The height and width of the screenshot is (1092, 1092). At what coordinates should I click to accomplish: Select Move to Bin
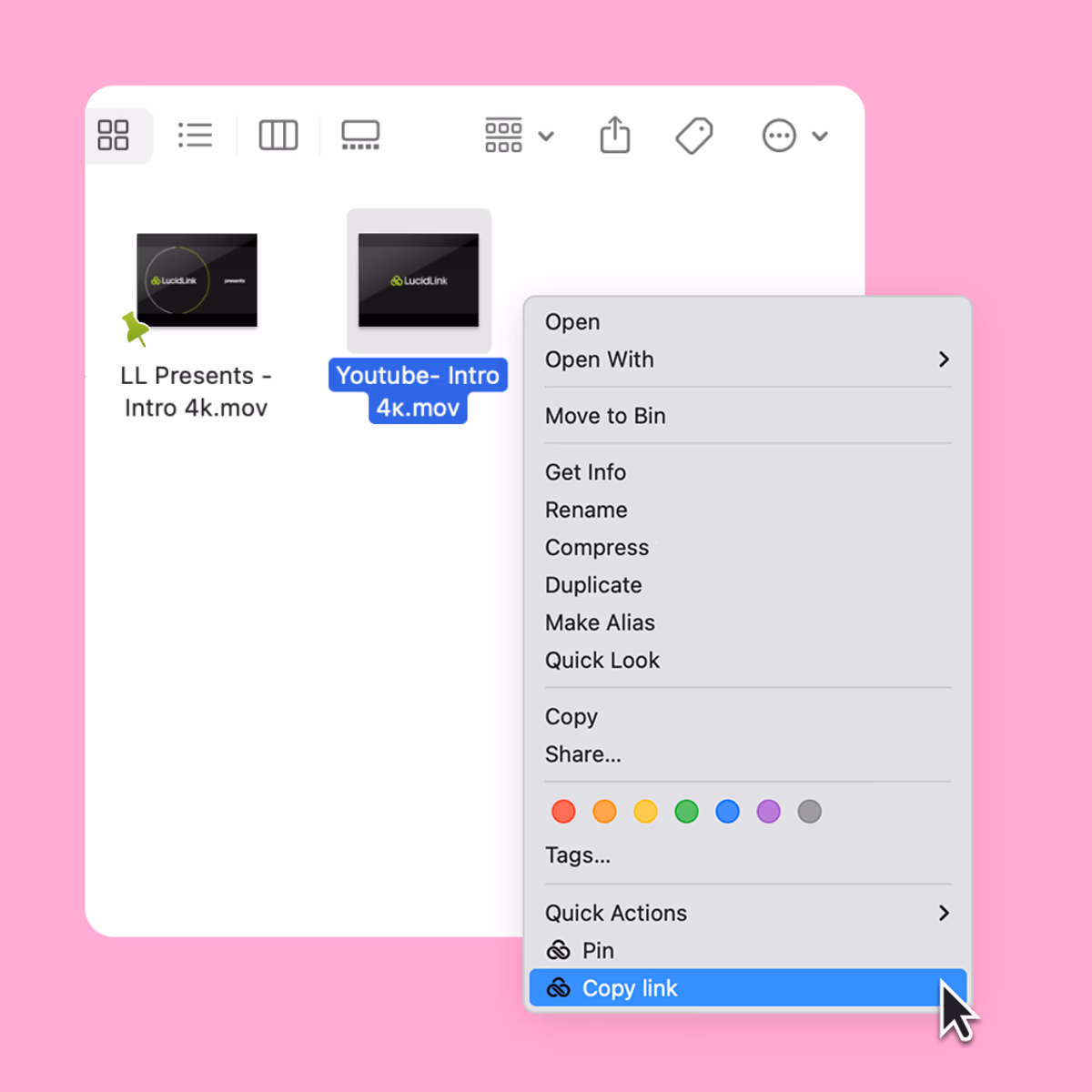605,416
